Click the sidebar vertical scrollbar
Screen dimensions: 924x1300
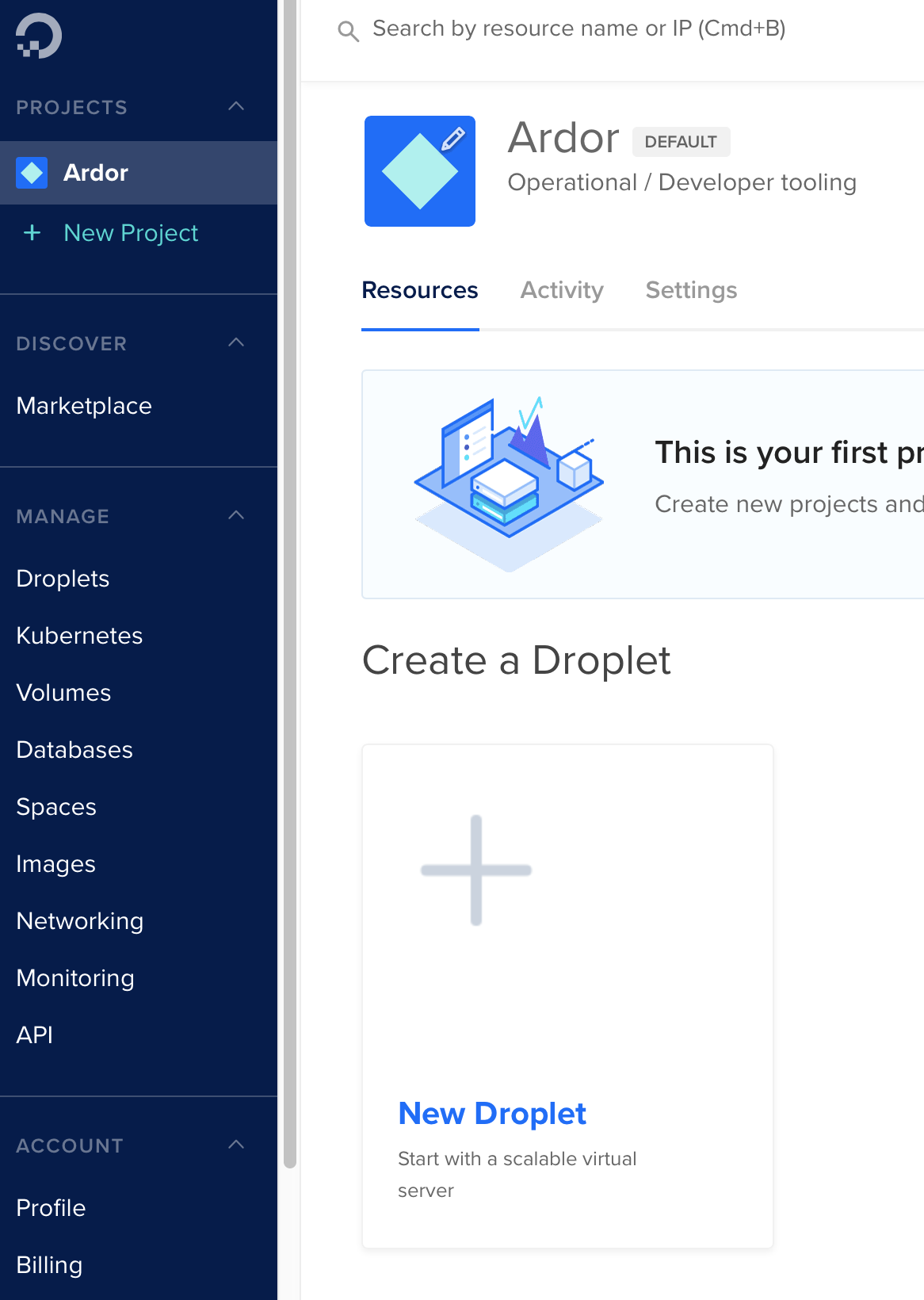pos(290,587)
